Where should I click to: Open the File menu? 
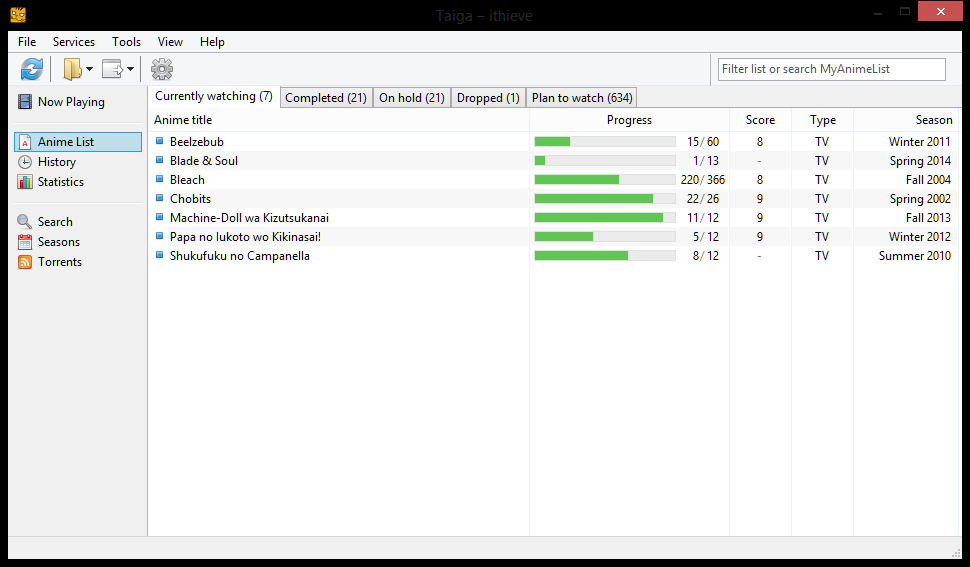[27, 41]
